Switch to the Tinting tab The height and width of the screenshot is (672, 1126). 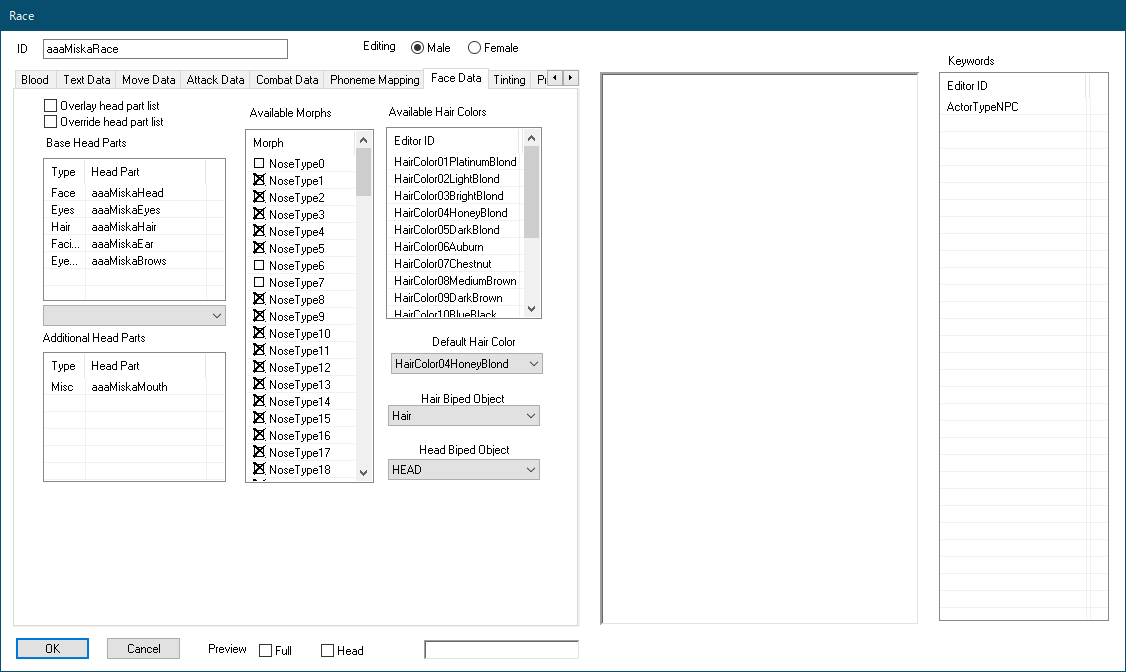[x=509, y=80]
